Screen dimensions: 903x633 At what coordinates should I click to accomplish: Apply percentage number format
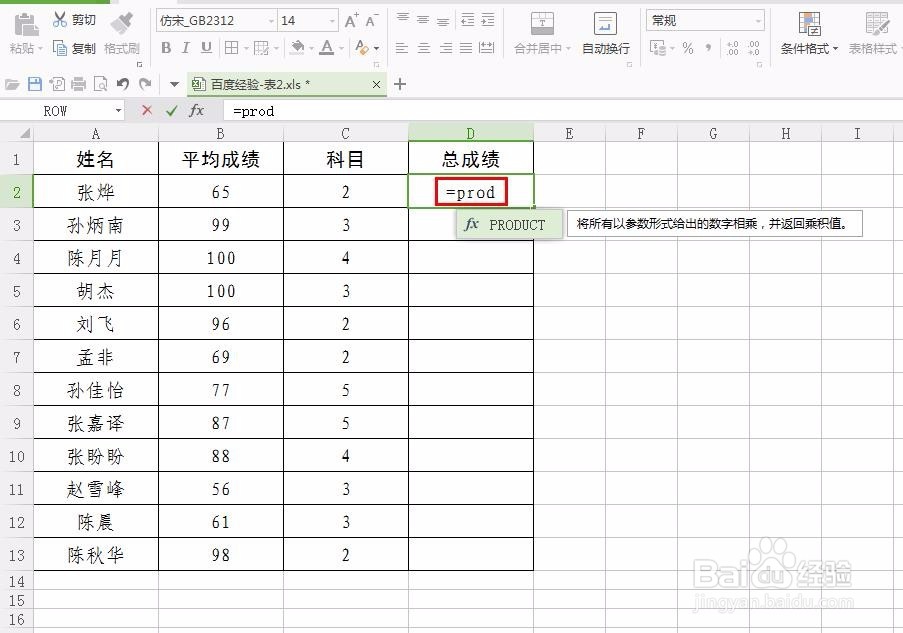tap(689, 48)
